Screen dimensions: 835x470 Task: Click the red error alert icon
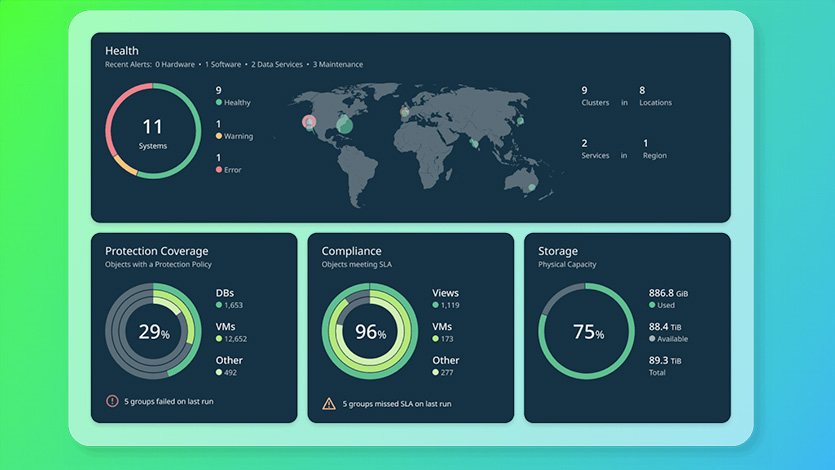(x=112, y=401)
